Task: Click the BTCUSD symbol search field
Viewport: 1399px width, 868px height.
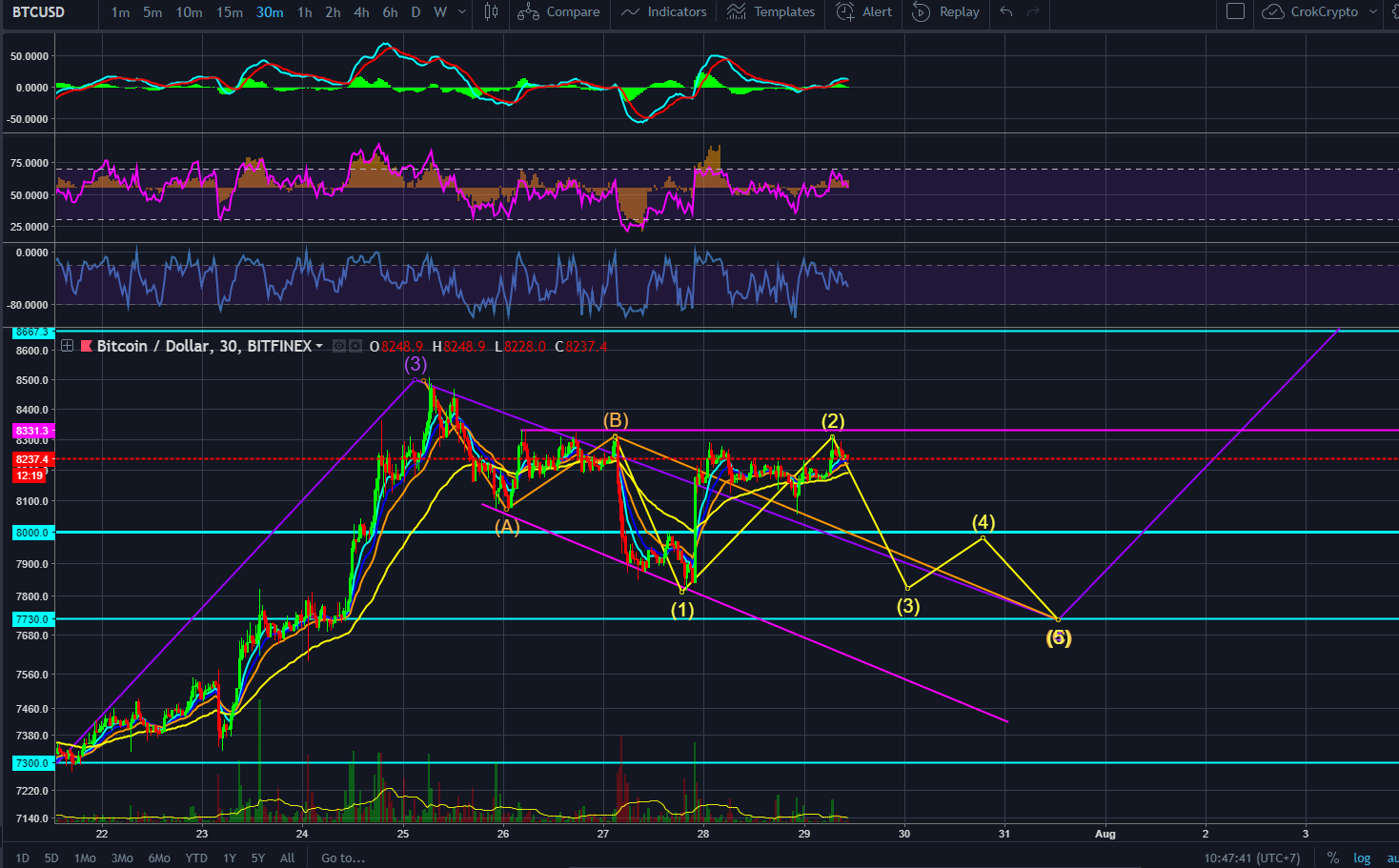Action: tap(38, 12)
